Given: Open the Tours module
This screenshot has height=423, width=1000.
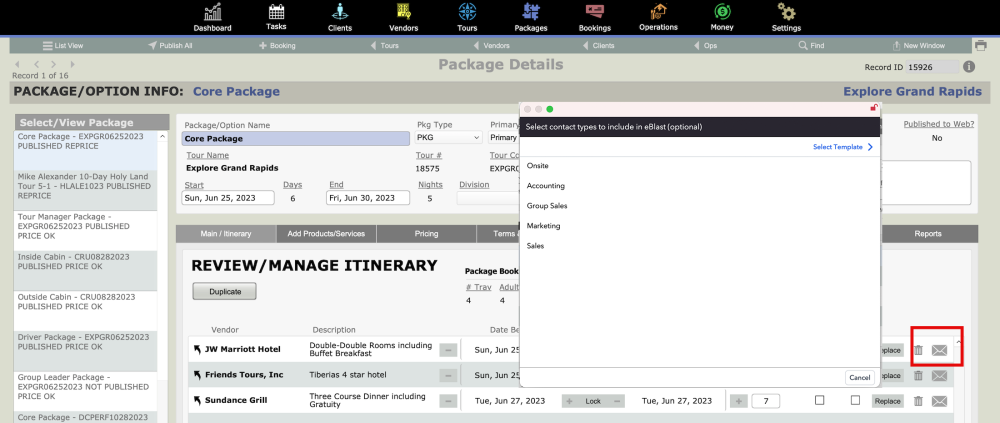Looking at the screenshot, I should click(467, 17).
